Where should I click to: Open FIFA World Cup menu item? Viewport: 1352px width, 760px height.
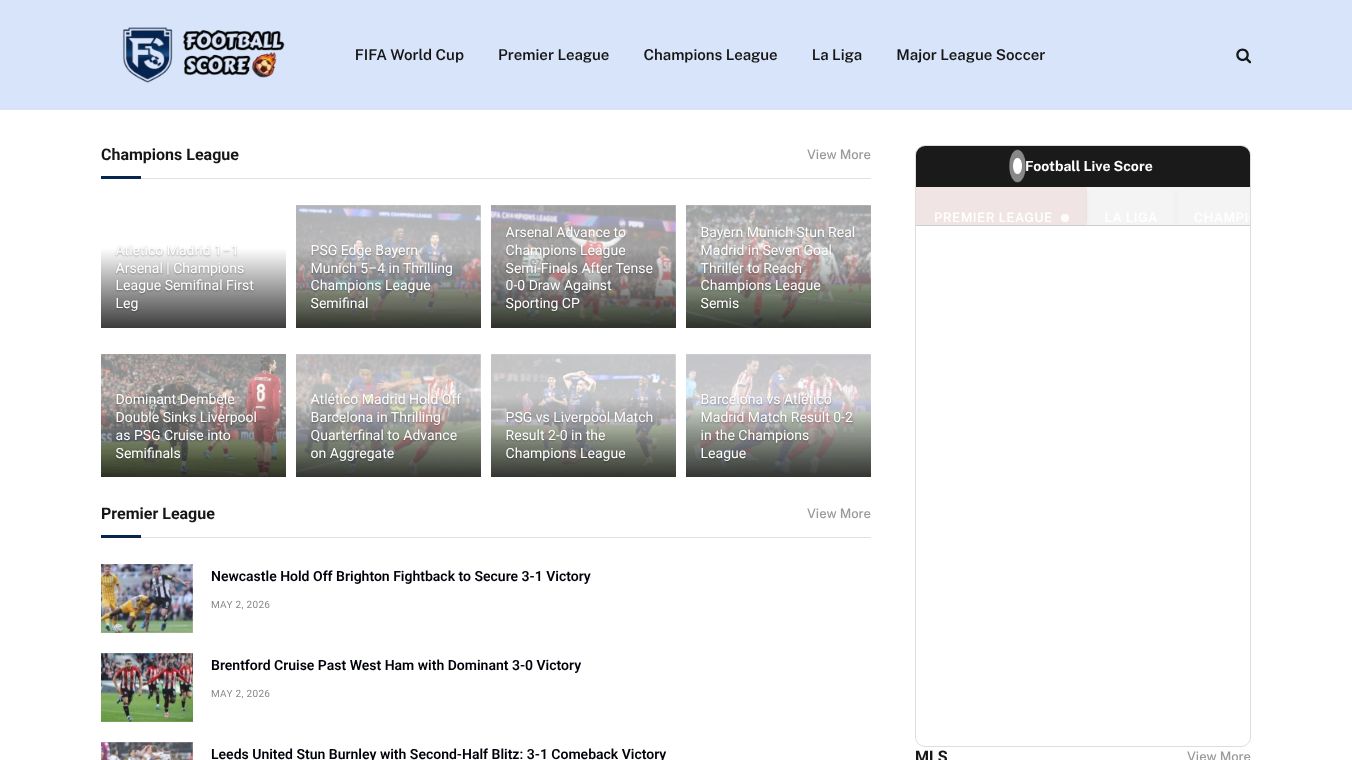click(x=409, y=55)
